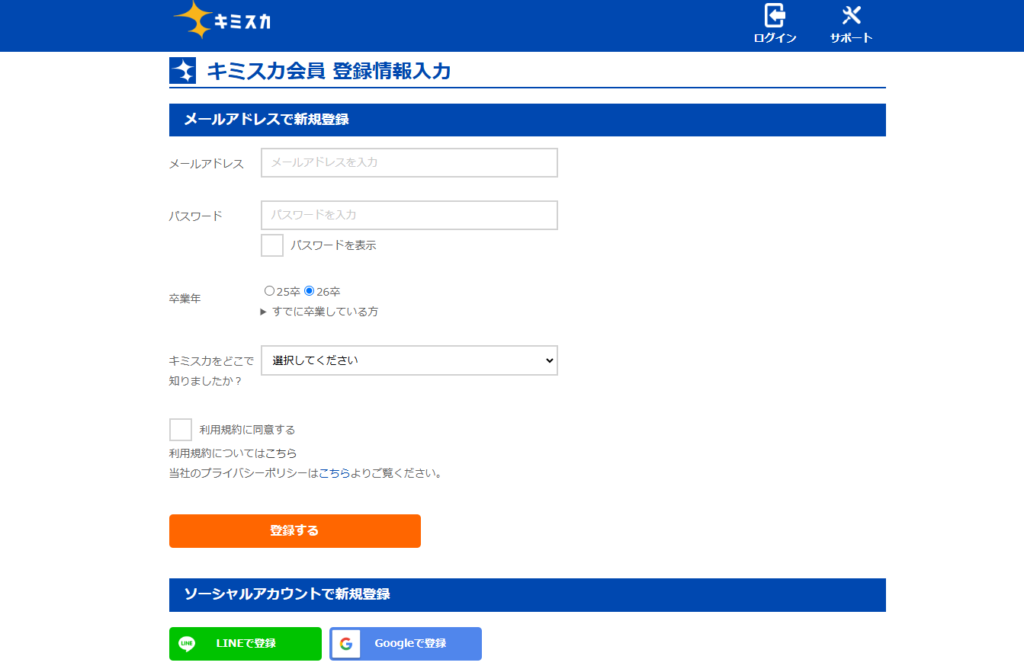
Task: Focus the メールアドレス input field
Action: 409,162
